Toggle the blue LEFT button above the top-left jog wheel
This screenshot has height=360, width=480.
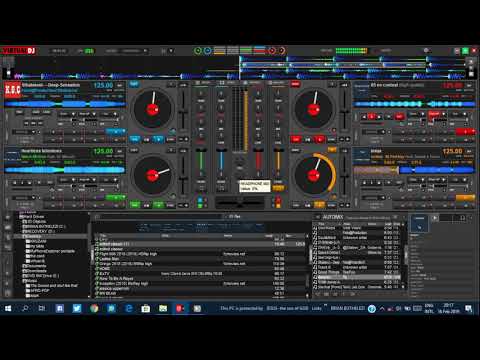(134, 84)
